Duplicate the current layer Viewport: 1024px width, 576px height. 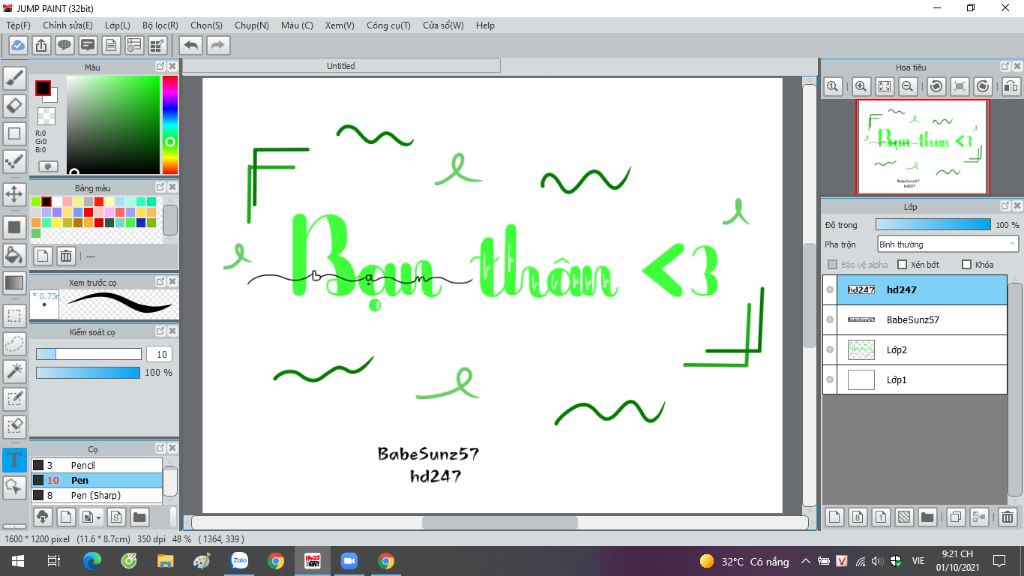955,517
